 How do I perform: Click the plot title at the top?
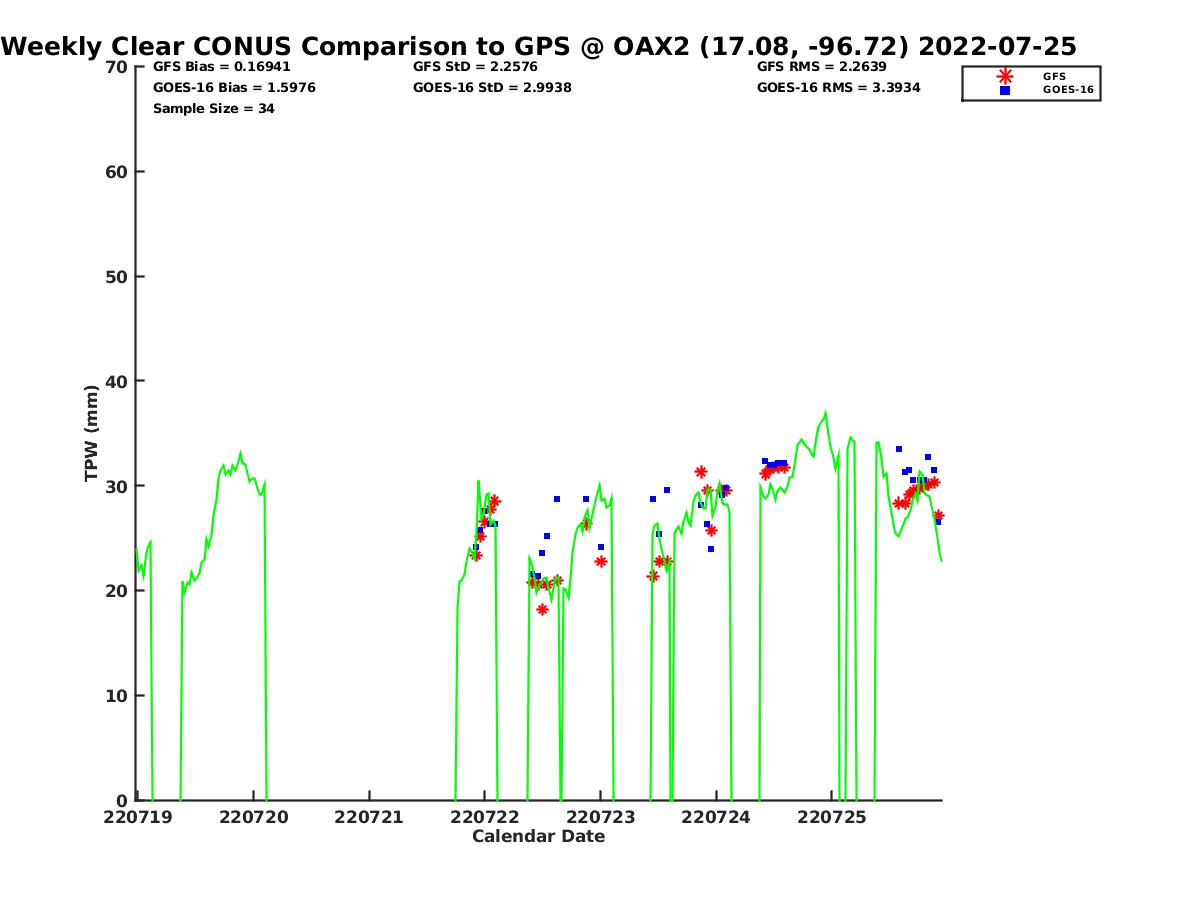(539, 46)
